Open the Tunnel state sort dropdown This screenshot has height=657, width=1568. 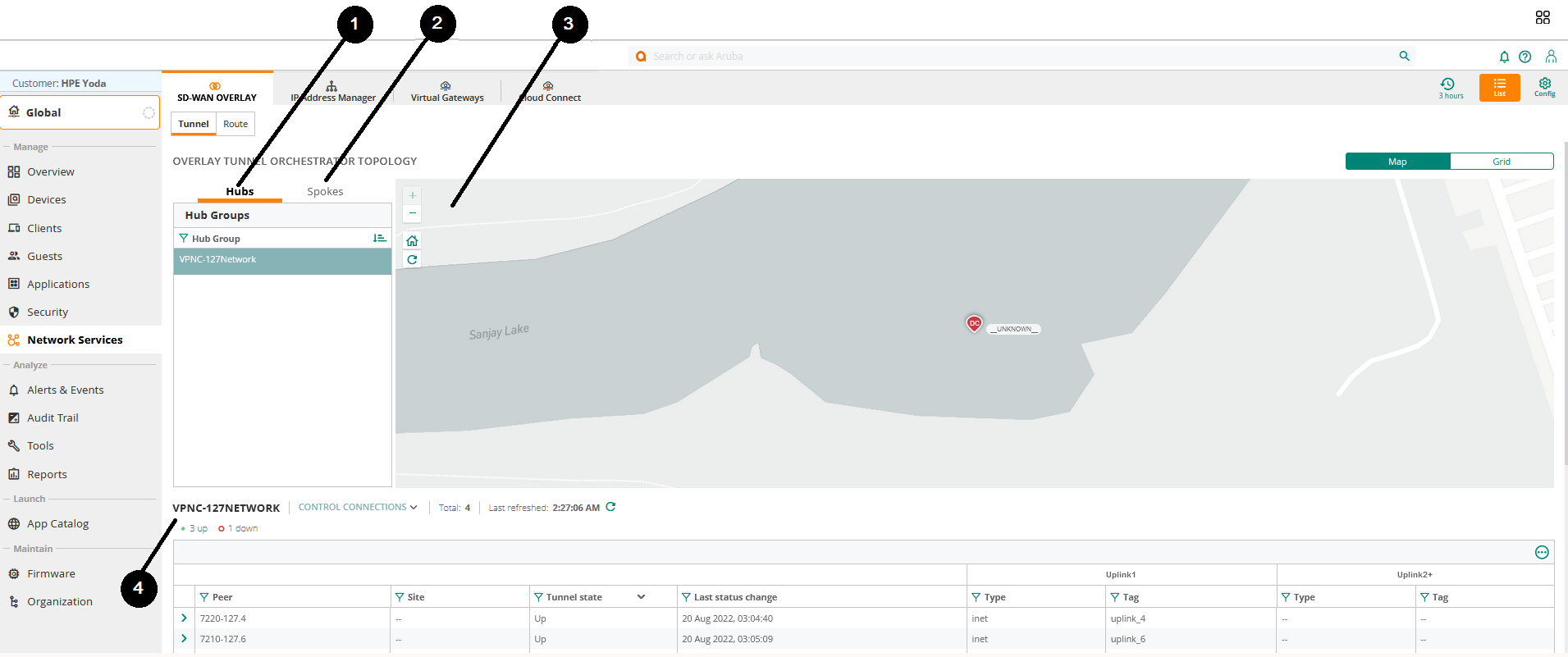(x=642, y=597)
